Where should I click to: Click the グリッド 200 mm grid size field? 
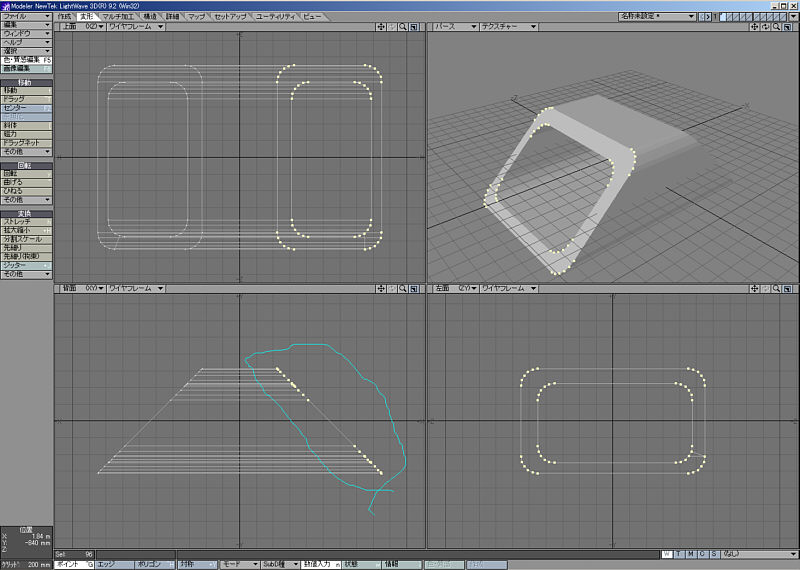coord(26,564)
